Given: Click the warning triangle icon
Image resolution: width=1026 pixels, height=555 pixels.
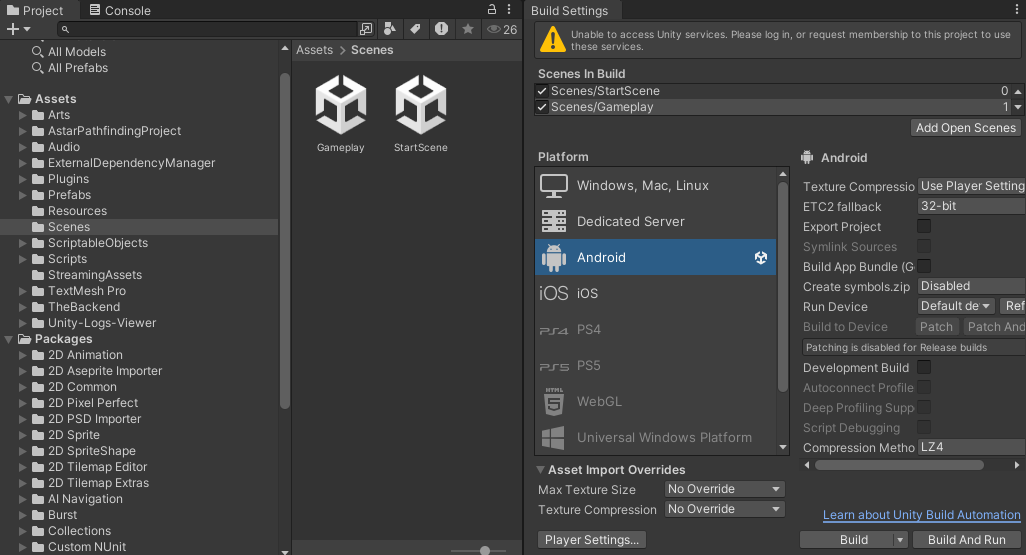Looking at the screenshot, I should pyautogui.click(x=553, y=39).
